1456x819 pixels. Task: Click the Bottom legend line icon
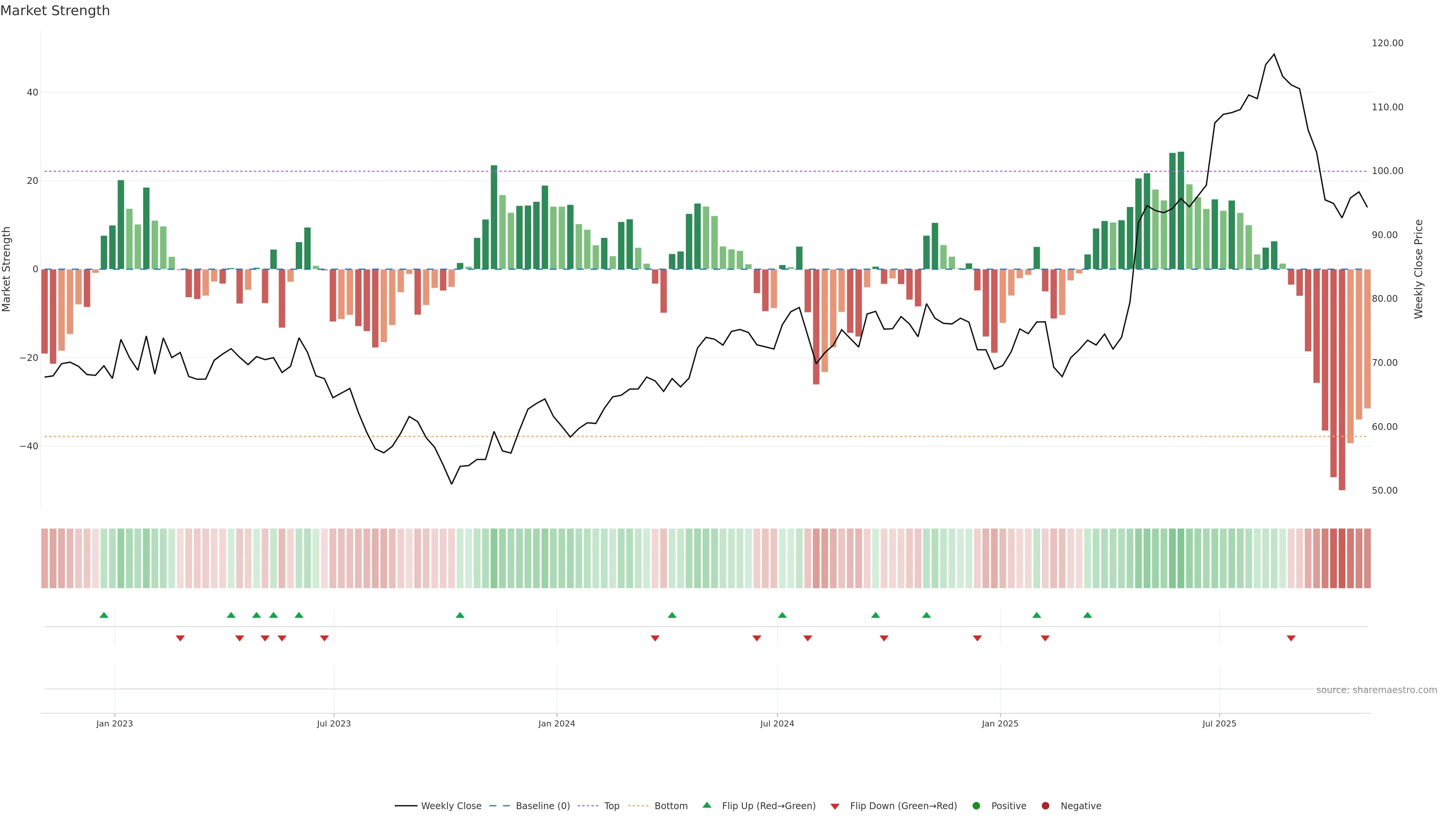coord(638,806)
